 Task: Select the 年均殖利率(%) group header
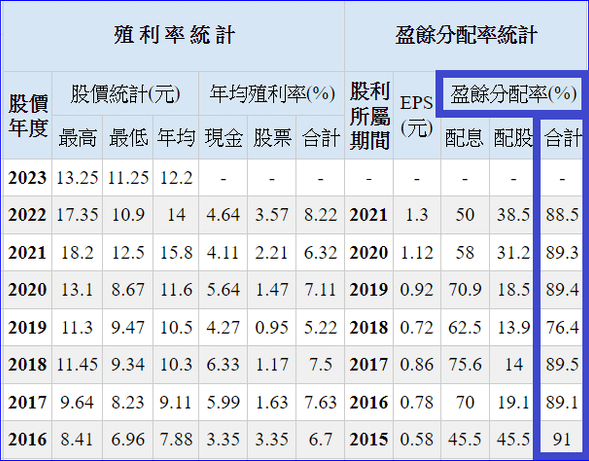point(272,94)
